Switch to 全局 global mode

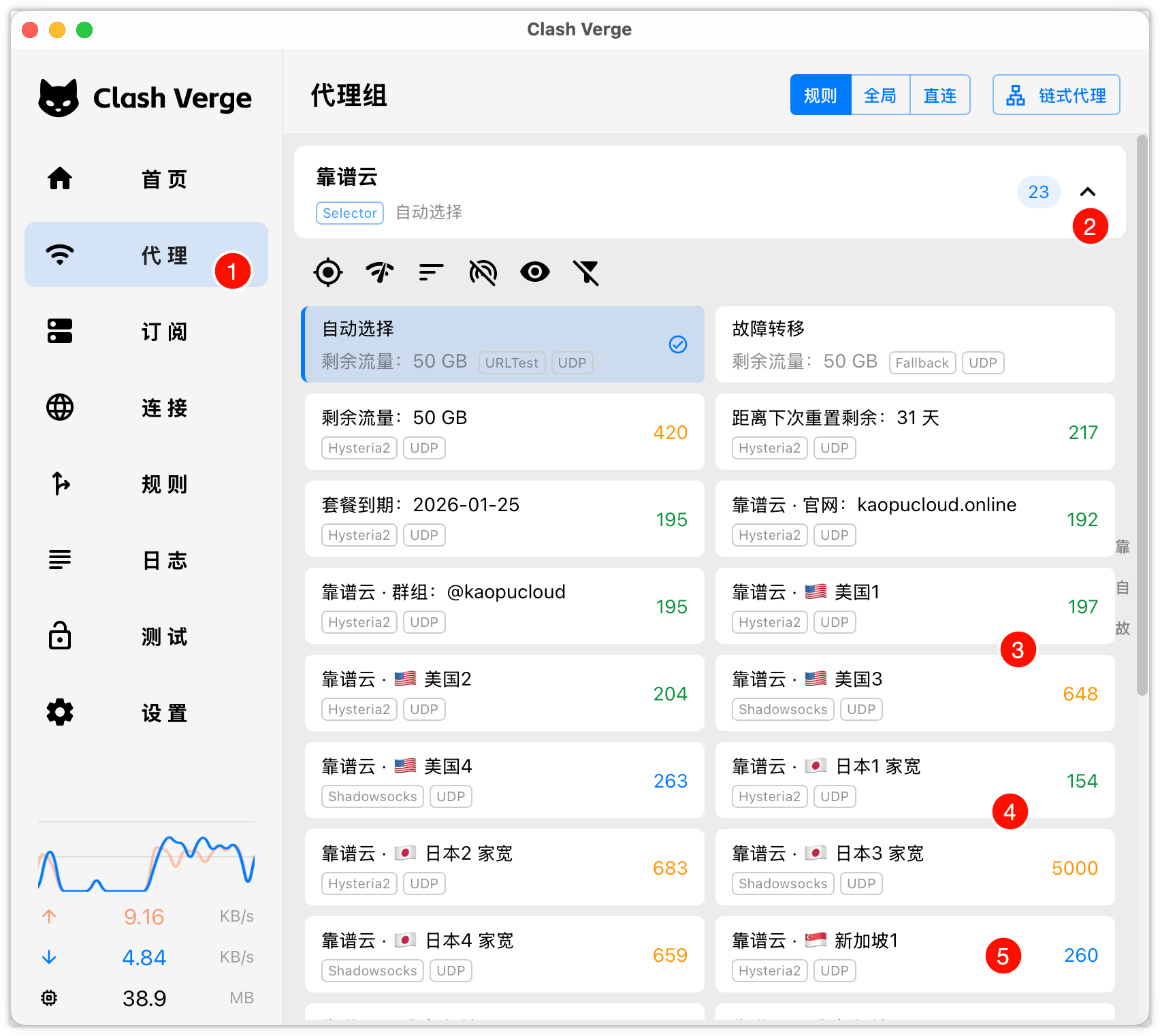(880, 95)
